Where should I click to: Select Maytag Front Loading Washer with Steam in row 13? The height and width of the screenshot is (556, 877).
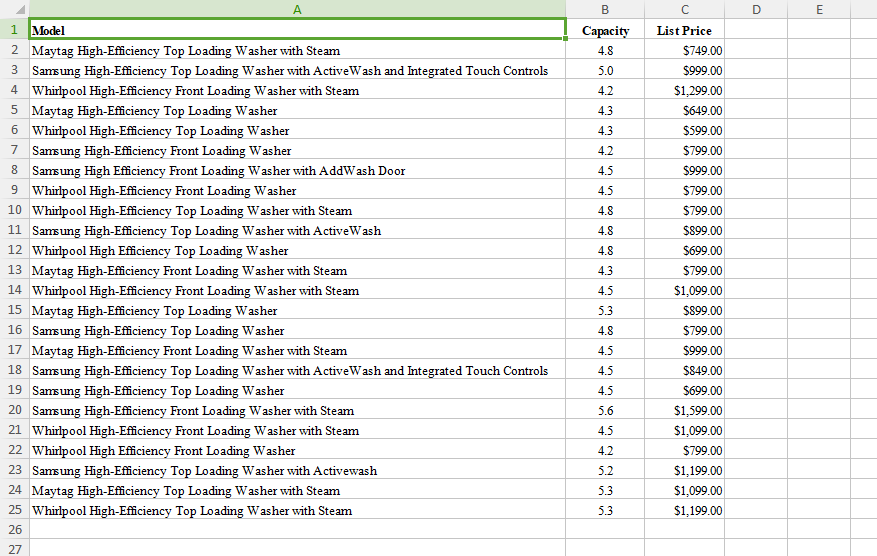(298, 271)
